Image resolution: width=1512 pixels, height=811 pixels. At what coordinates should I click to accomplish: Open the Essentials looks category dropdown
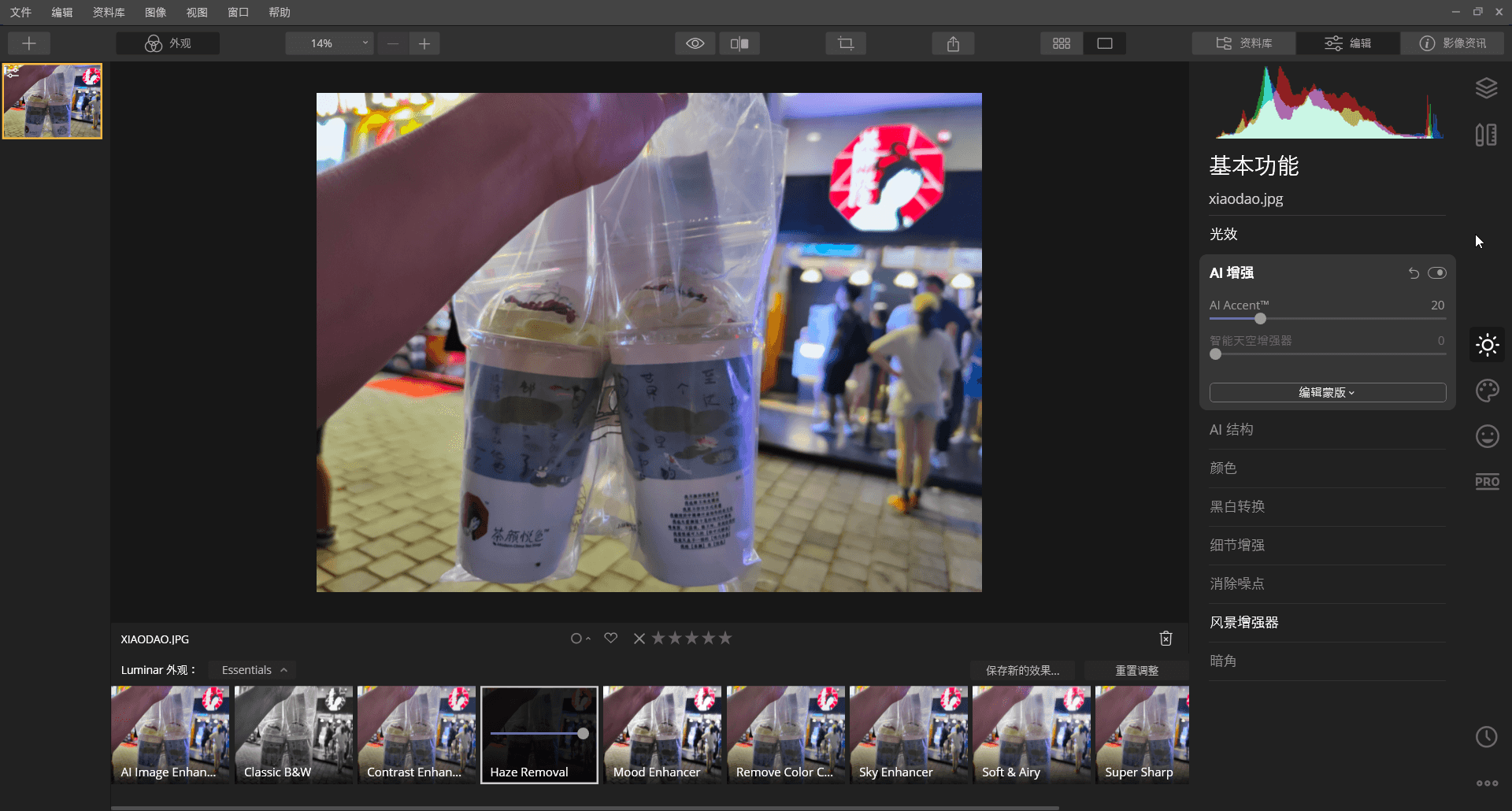(x=254, y=670)
